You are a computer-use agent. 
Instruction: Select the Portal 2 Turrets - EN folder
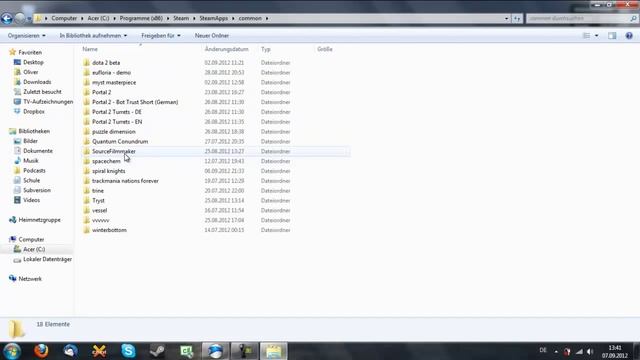tap(117, 122)
